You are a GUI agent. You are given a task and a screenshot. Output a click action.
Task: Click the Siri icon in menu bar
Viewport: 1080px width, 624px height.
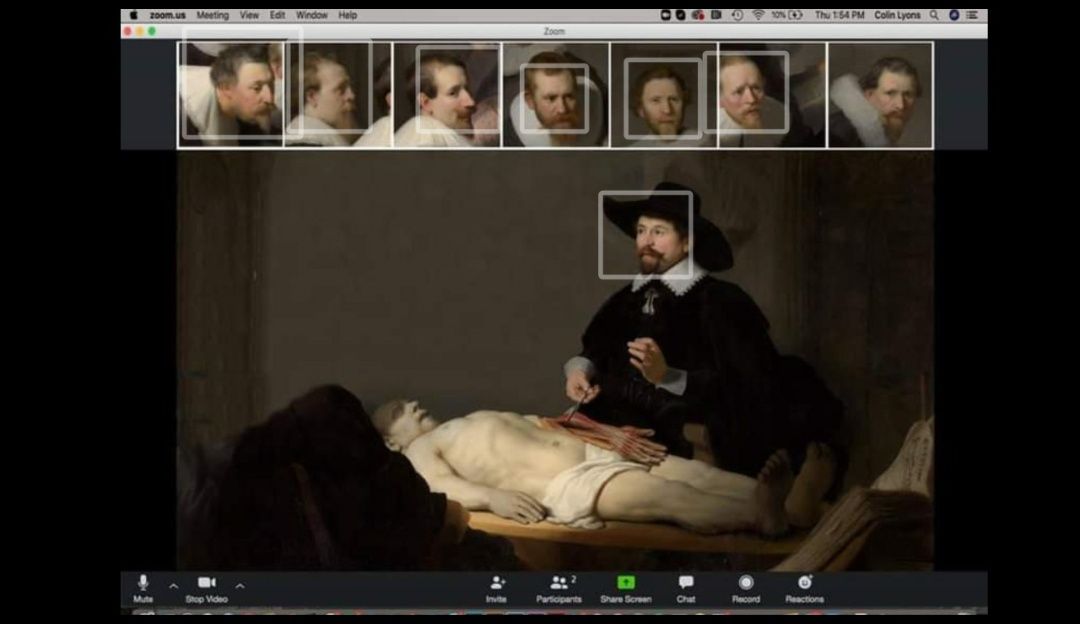(954, 14)
